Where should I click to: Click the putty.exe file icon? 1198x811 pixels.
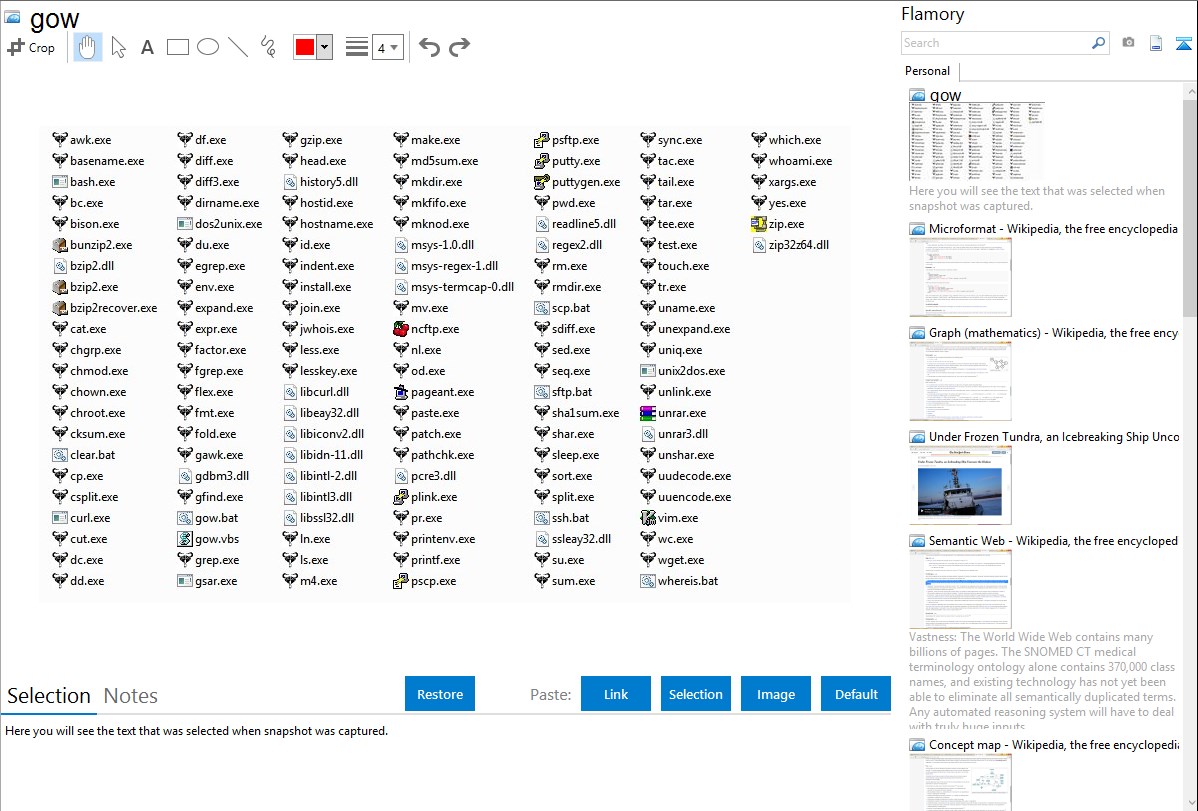(x=542, y=161)
